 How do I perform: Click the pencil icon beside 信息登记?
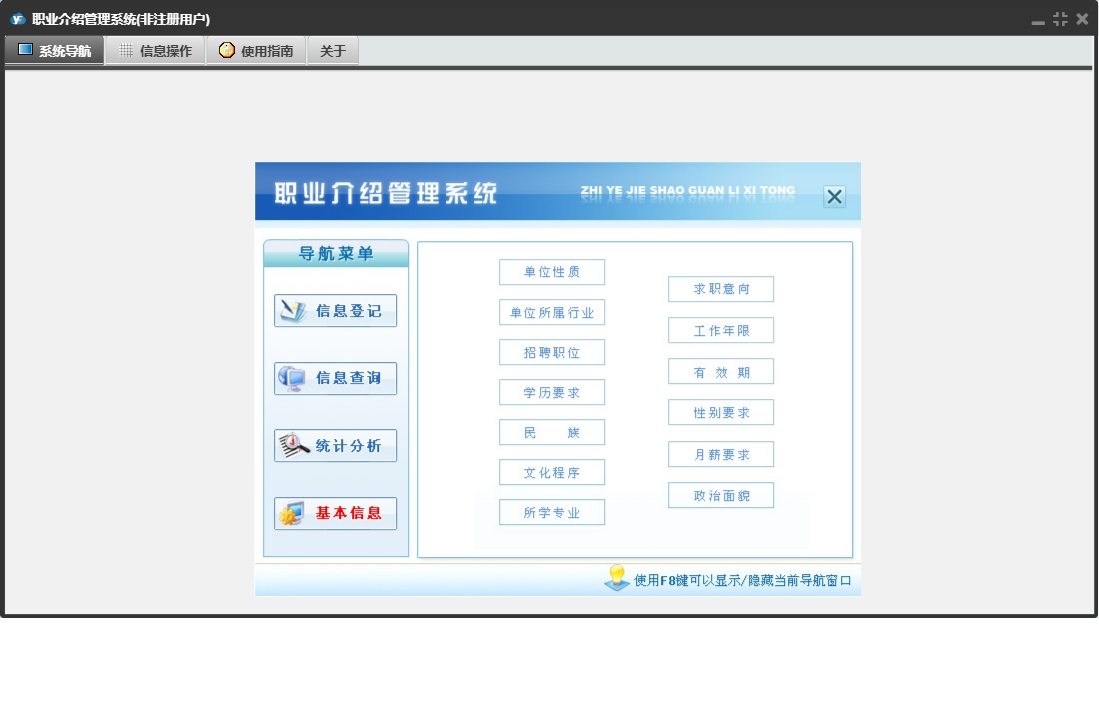293,310
